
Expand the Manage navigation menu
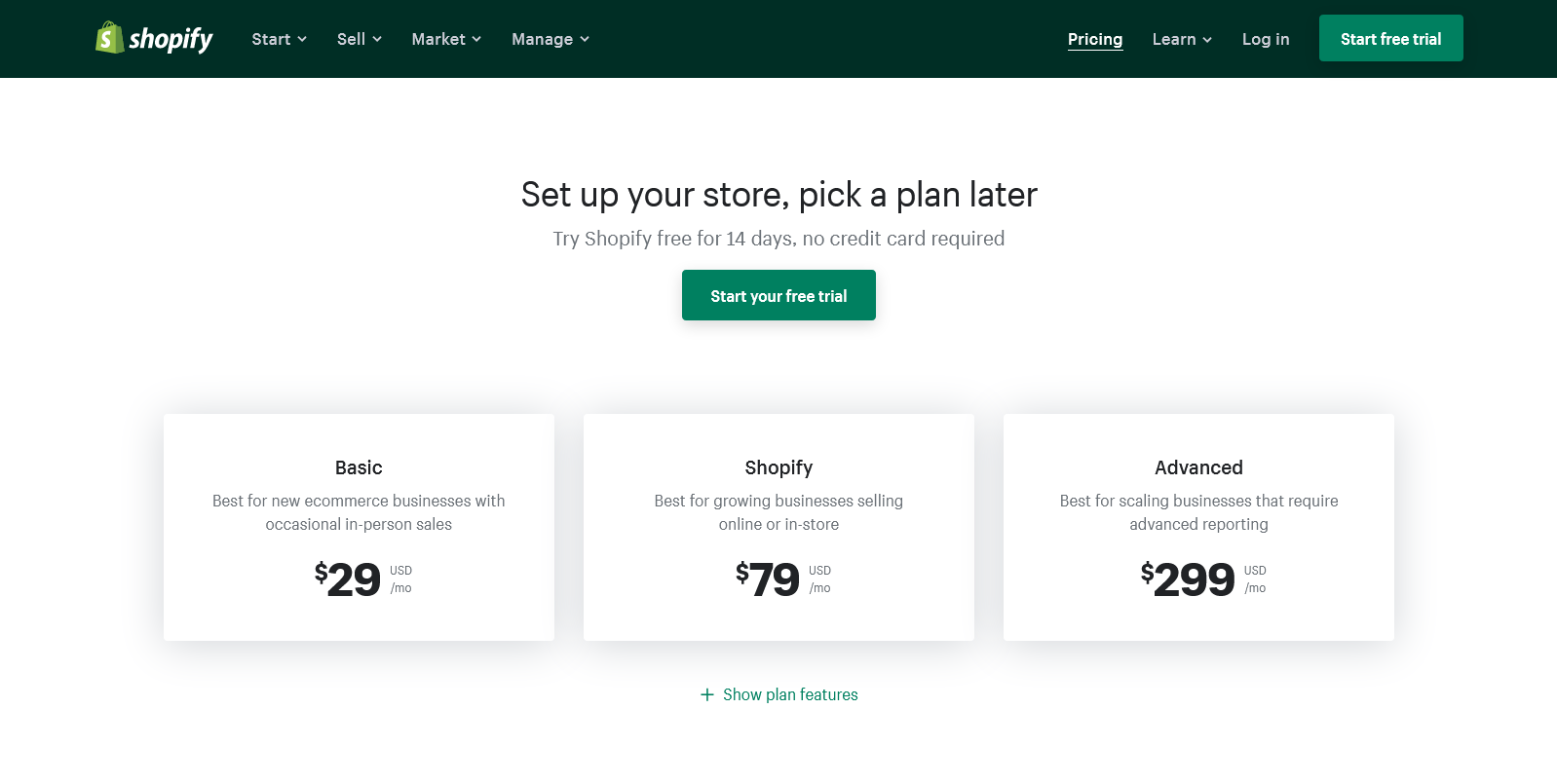pos(551,39)
